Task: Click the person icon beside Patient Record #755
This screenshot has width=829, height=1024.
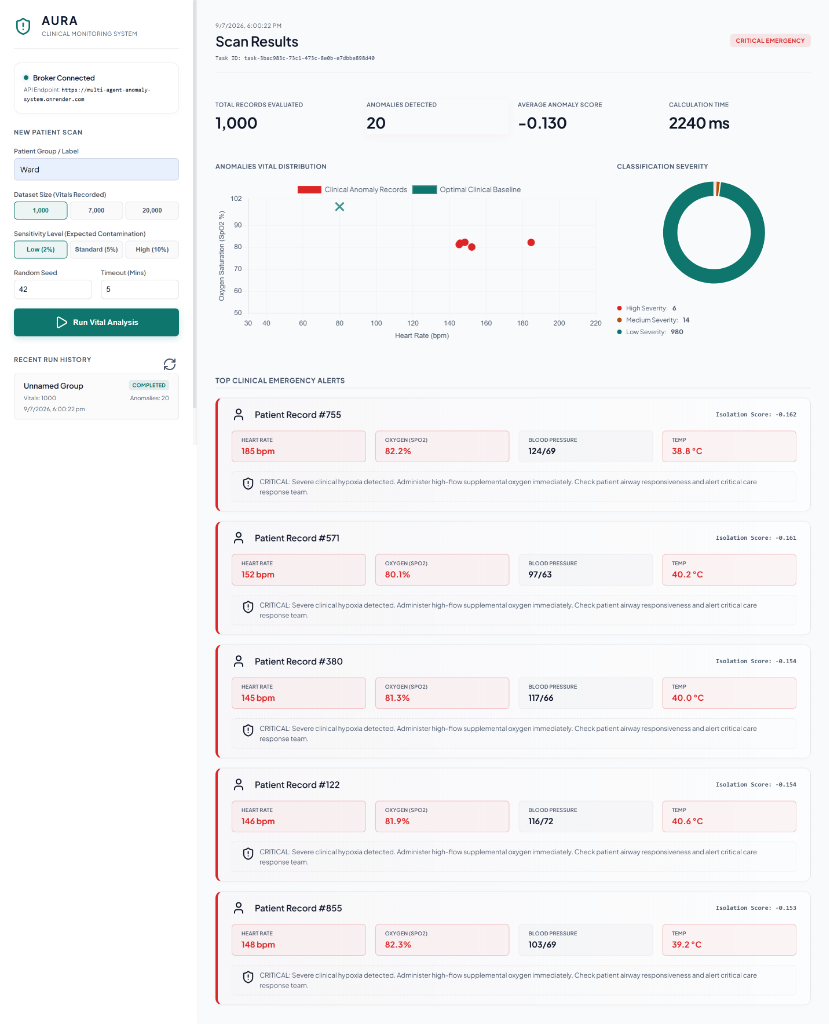Action: 238,415
